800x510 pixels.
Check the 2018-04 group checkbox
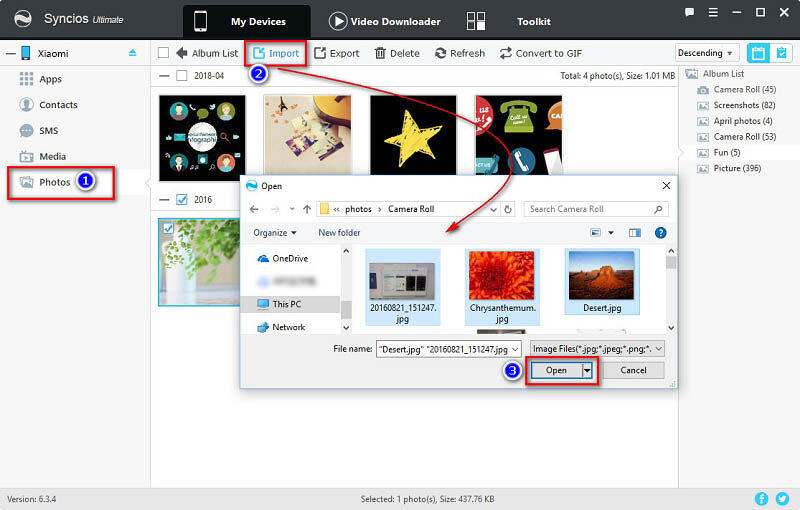point(181,75)
